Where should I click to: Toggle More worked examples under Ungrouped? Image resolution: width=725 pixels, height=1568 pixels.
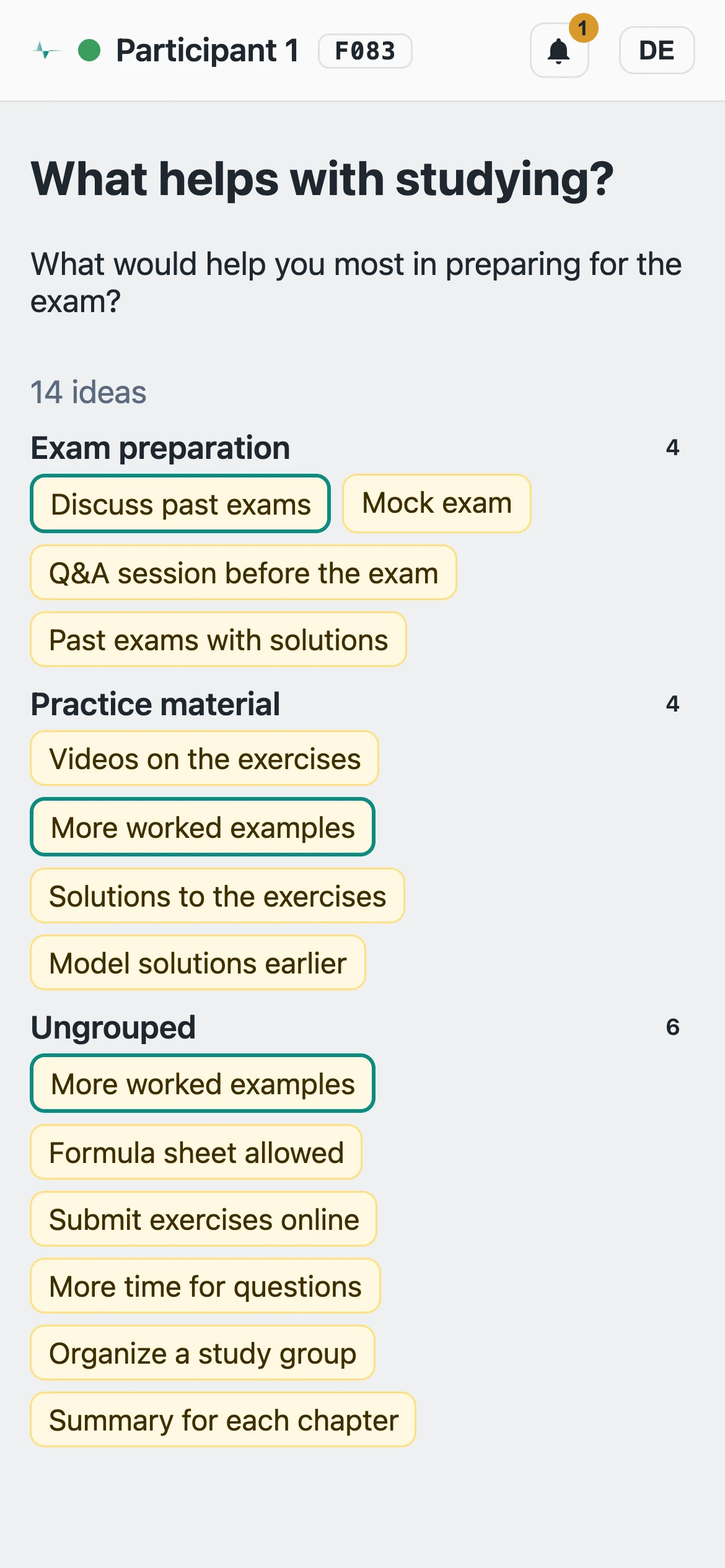tap(203, 1083)
